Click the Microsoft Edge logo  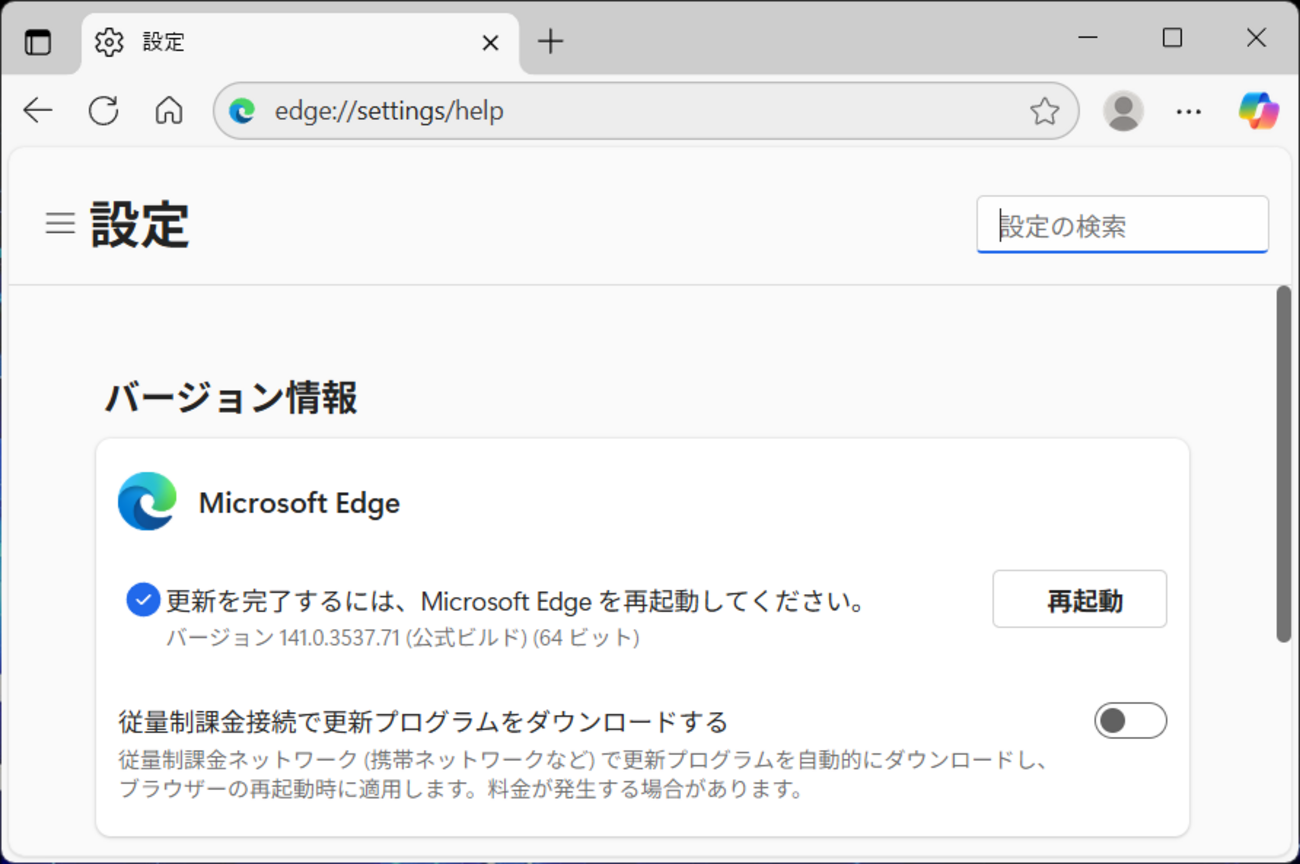[x=147, y=501]
